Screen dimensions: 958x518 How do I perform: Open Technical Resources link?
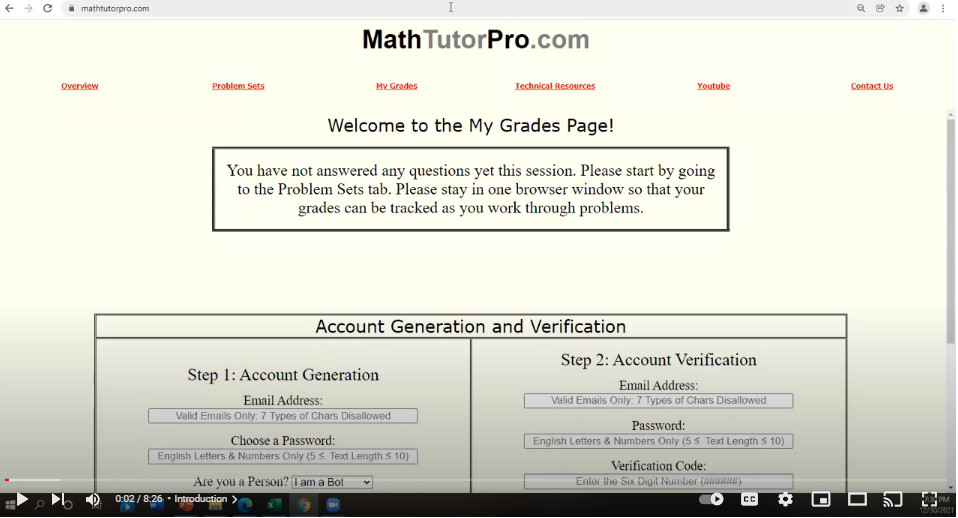[555, 86]
